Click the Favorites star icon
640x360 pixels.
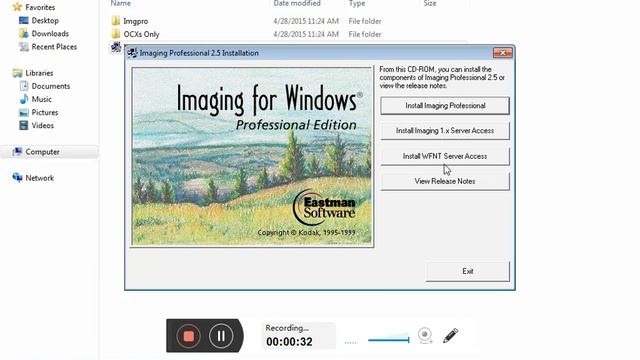pos(17,7)
